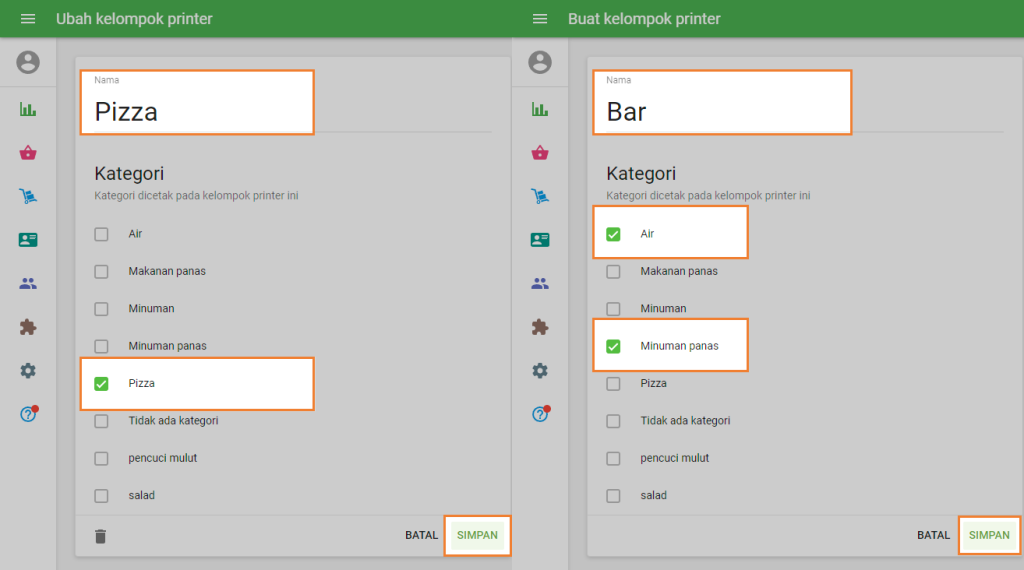Open hamburger menu beside Buat kelompok printer title
The image size is (1024, 570).
pos(540,19)
